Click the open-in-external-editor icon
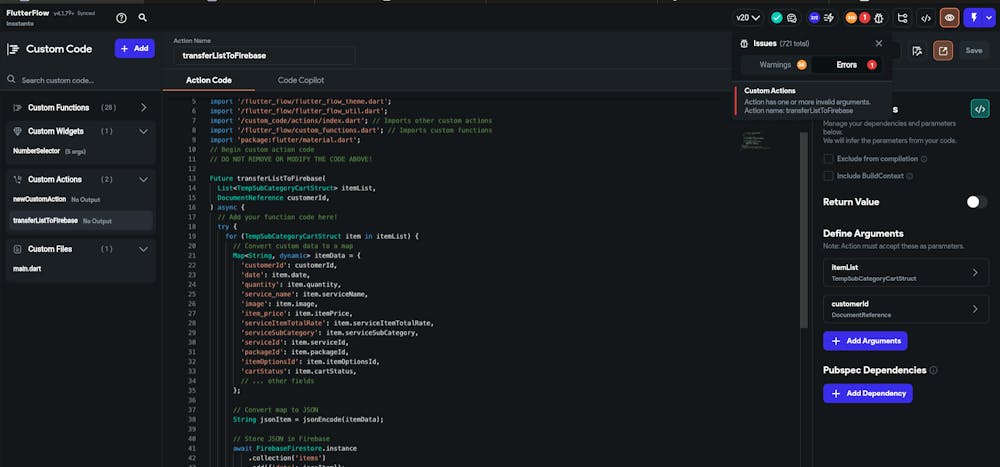This screenshot has width=1000, height=467. click(x=942, y=50)
